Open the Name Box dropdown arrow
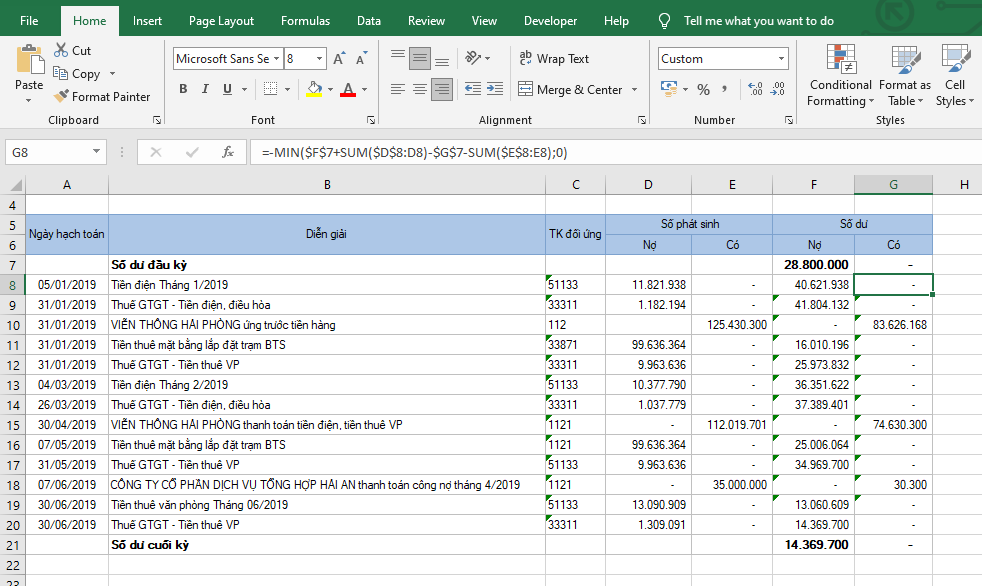Viewport: 982px width, 586px height. [x=97, y=152]
